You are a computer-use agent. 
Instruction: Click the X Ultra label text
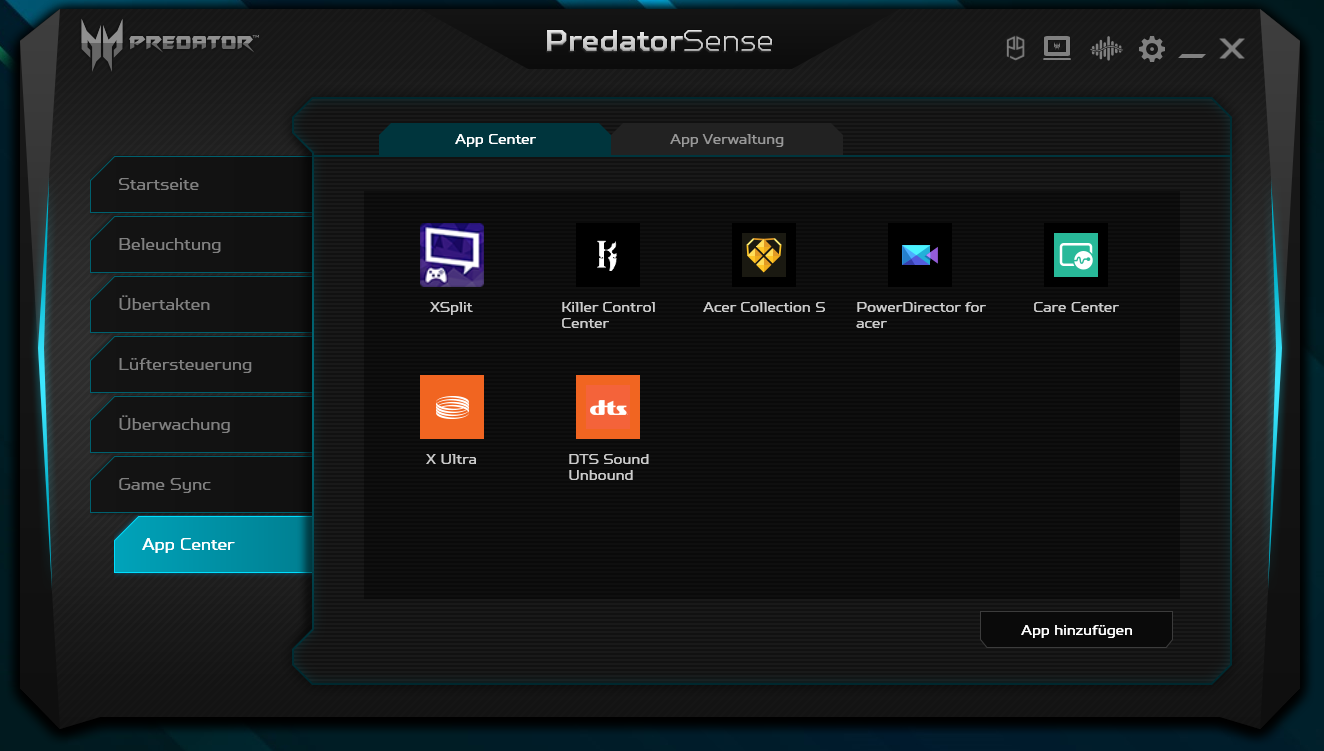(451, 459)
